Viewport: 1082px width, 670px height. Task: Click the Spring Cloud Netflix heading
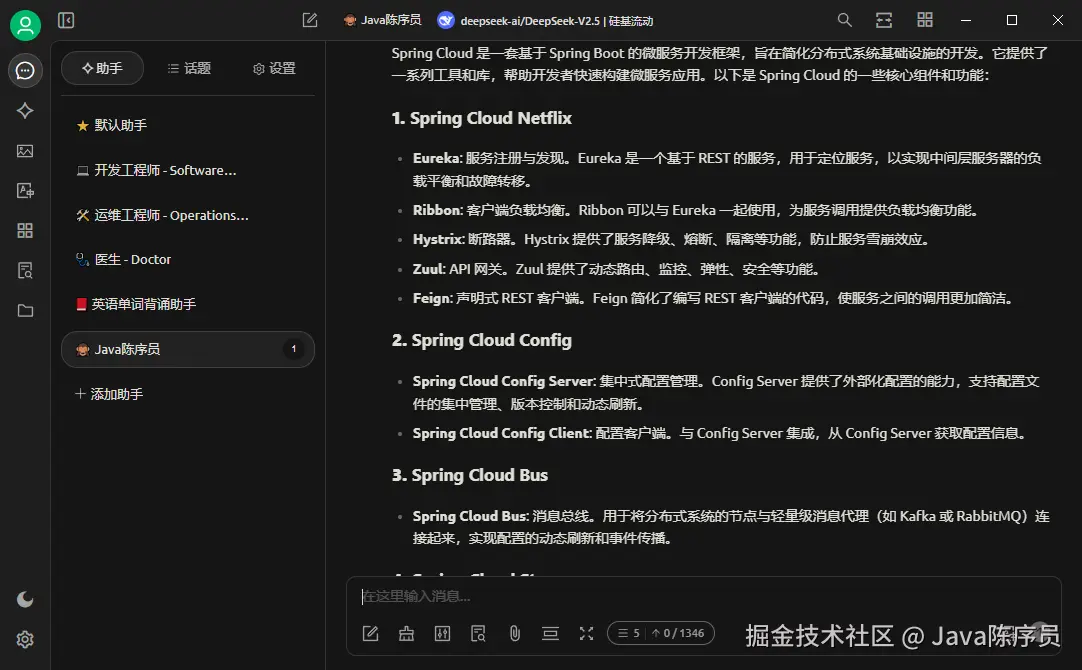pos(482,118)
